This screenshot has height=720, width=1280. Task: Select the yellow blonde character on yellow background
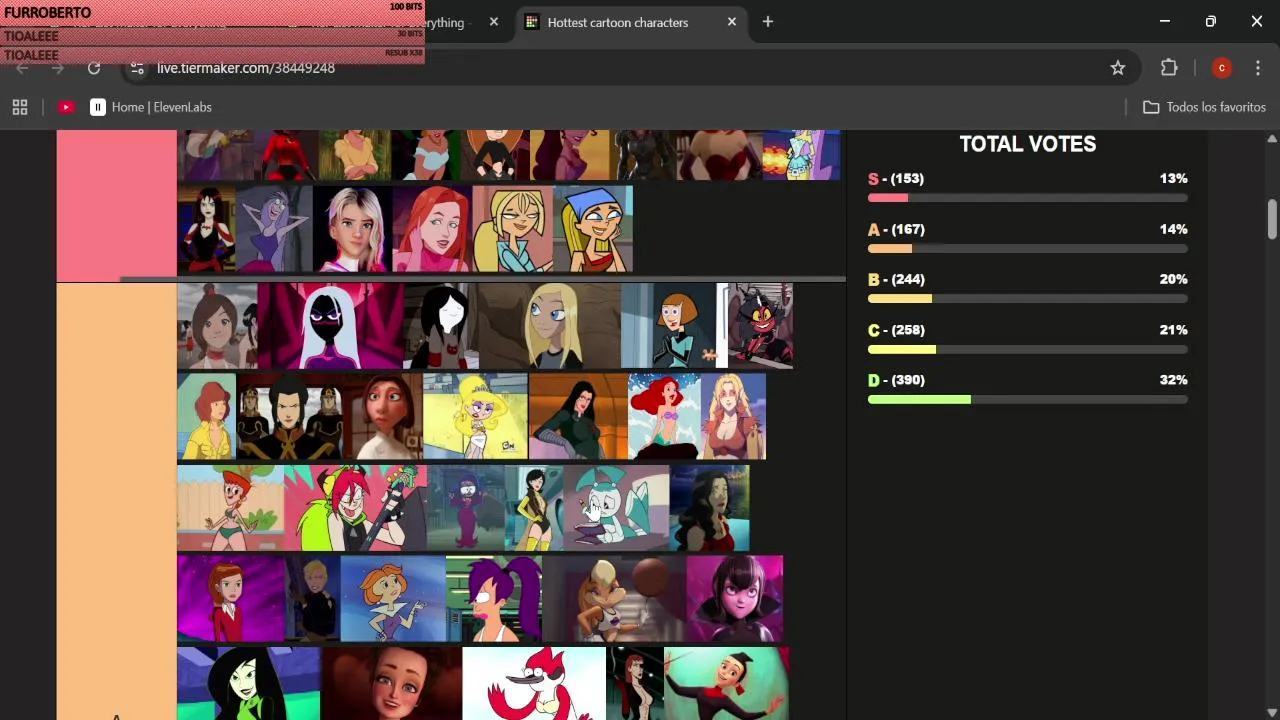click(475, 416)
